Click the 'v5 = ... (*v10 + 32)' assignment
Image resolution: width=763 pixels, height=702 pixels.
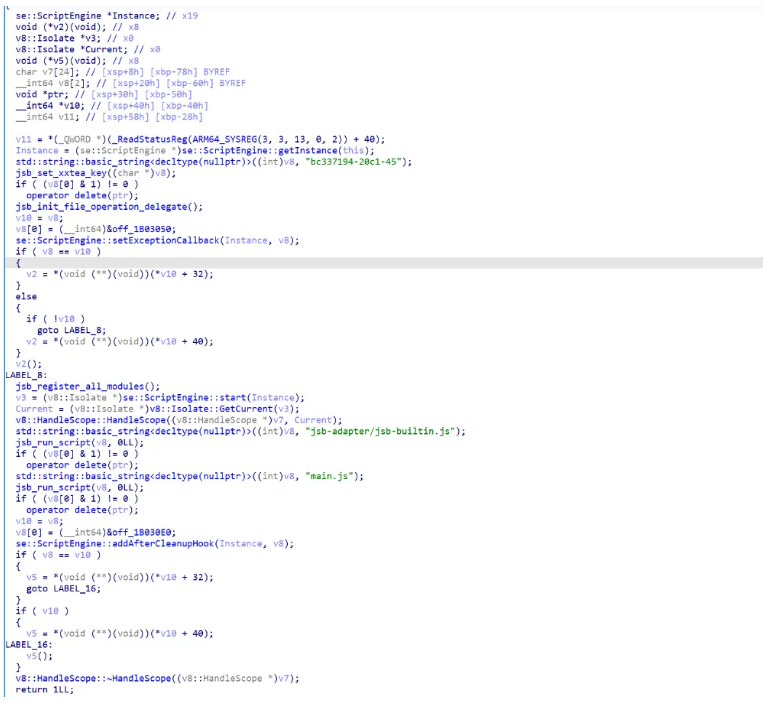click(120, 577)
